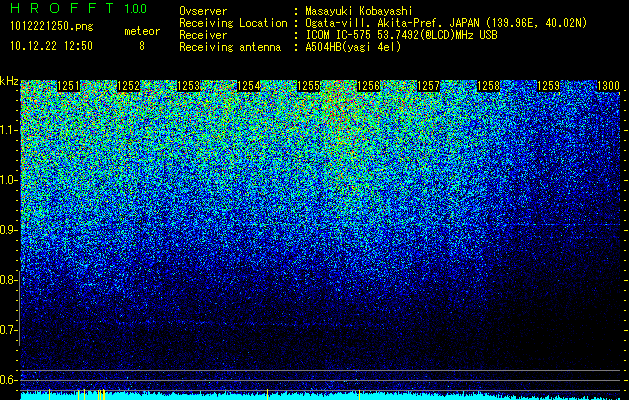Click the 1254 time marker
The width and height of the screenshot is (629, 400).
249,86
